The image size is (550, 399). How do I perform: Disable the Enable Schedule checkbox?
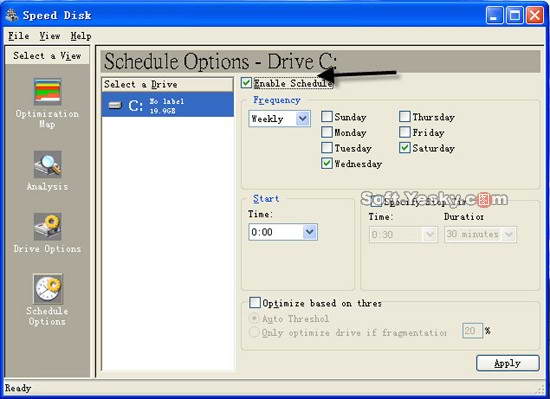(246, 83)
